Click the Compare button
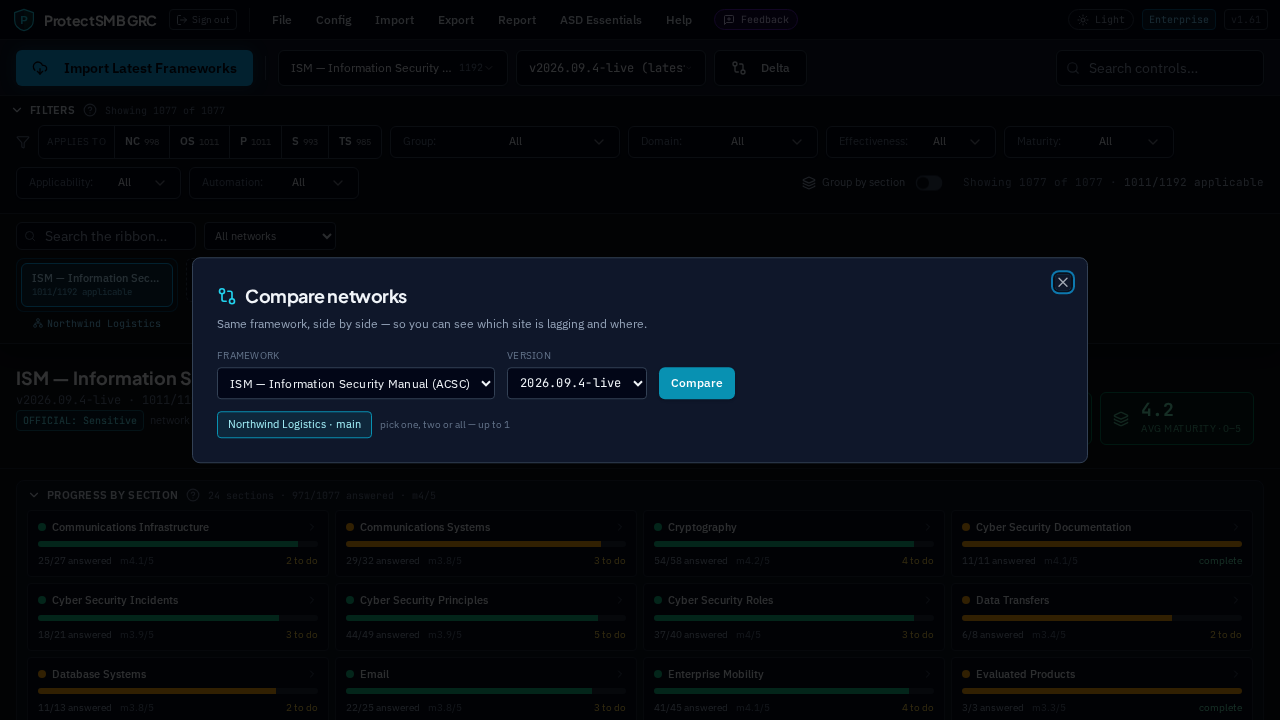 pyautogui.click(x=697, y=383)
